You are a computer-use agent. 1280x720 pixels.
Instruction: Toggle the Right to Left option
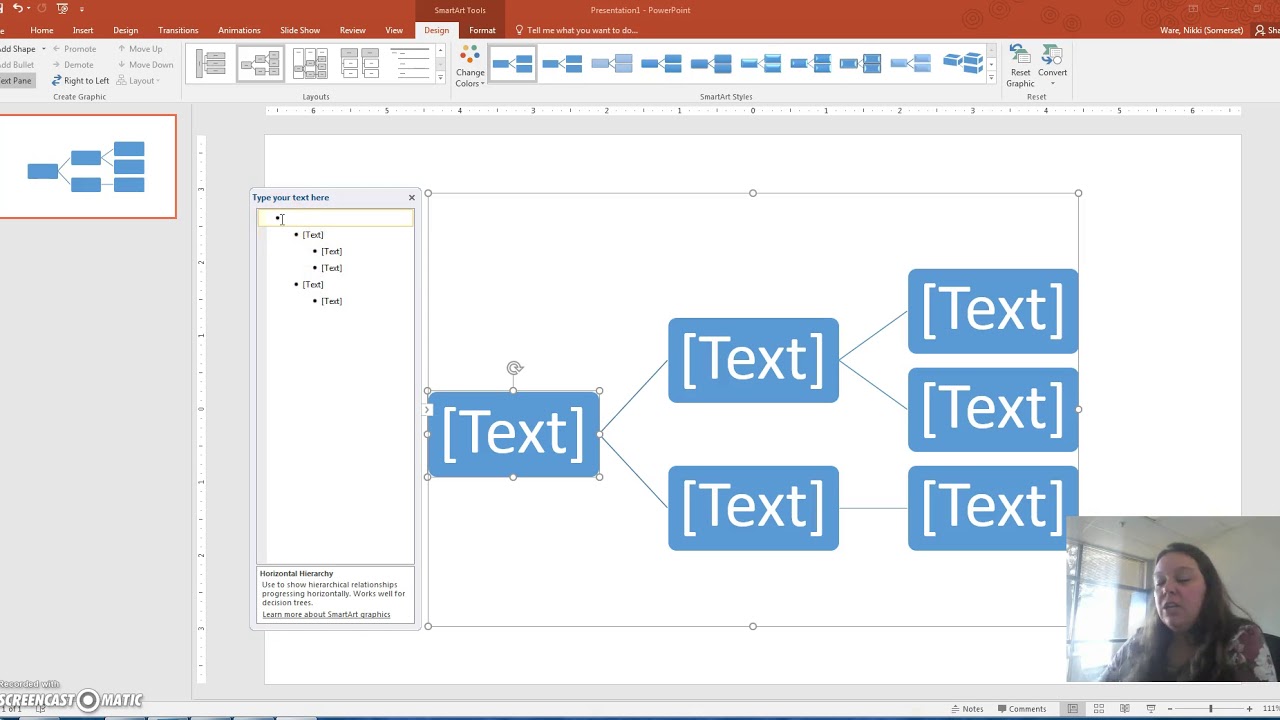(x=80, y=81)
